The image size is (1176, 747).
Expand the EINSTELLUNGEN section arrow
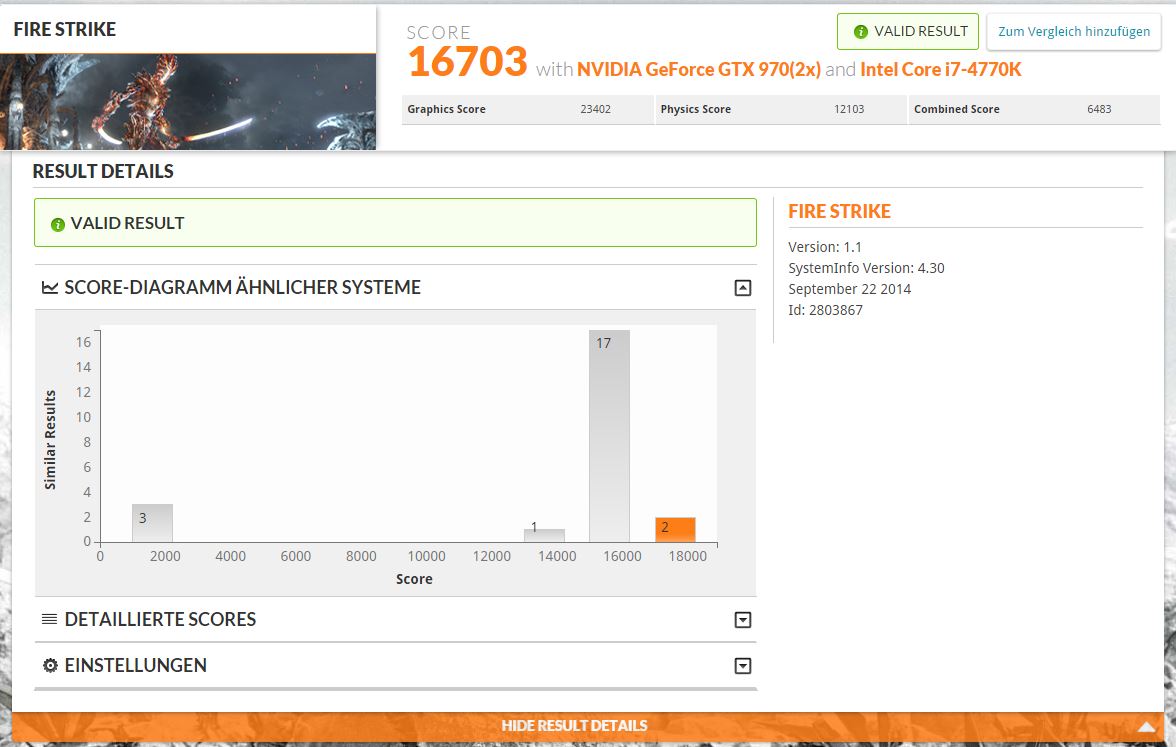pos(742,666)
